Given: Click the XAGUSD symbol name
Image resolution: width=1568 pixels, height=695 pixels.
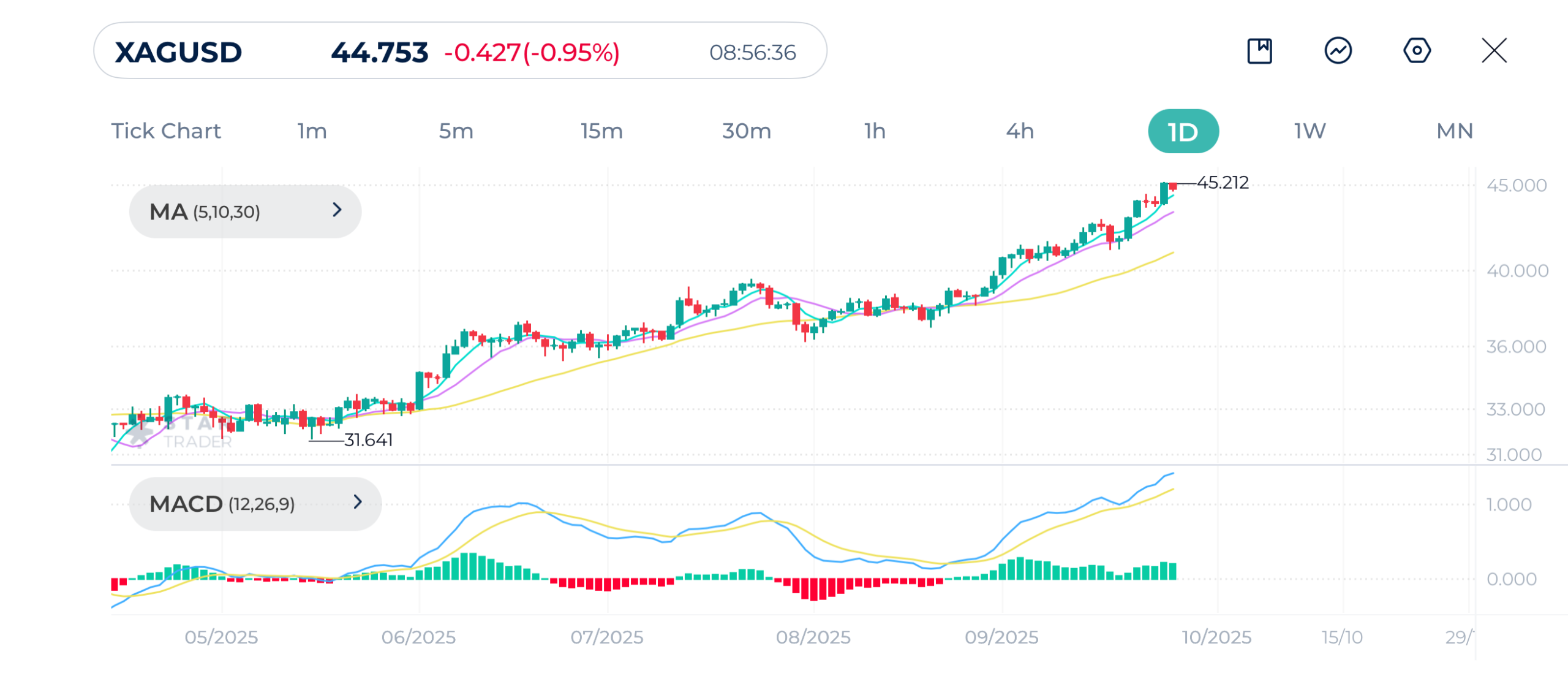Looking at the screenshot, I should pyautogui.click(x=178, y=52).
